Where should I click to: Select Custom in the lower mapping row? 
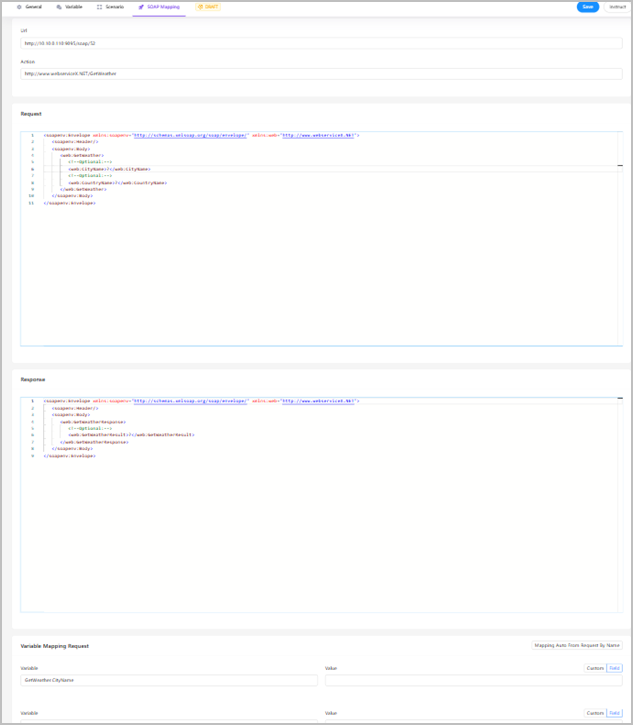coord(595,713)
